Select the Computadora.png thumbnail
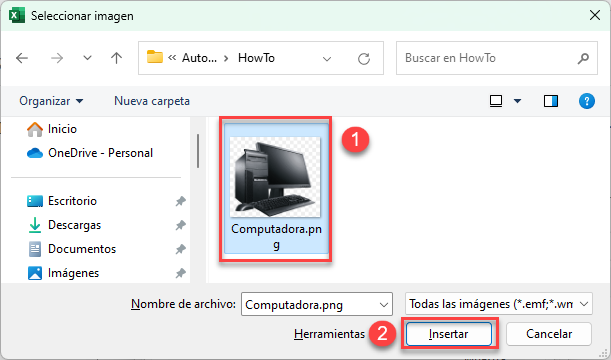Viewport: 611px width, 360px height. coord(275,177)
